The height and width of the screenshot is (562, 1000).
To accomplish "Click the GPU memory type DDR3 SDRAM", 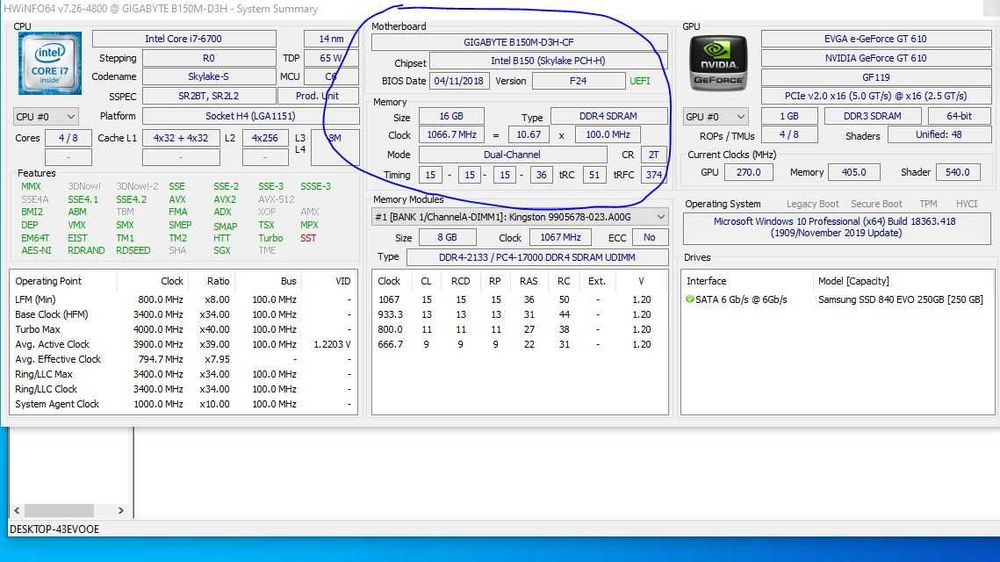I will 872,116.
